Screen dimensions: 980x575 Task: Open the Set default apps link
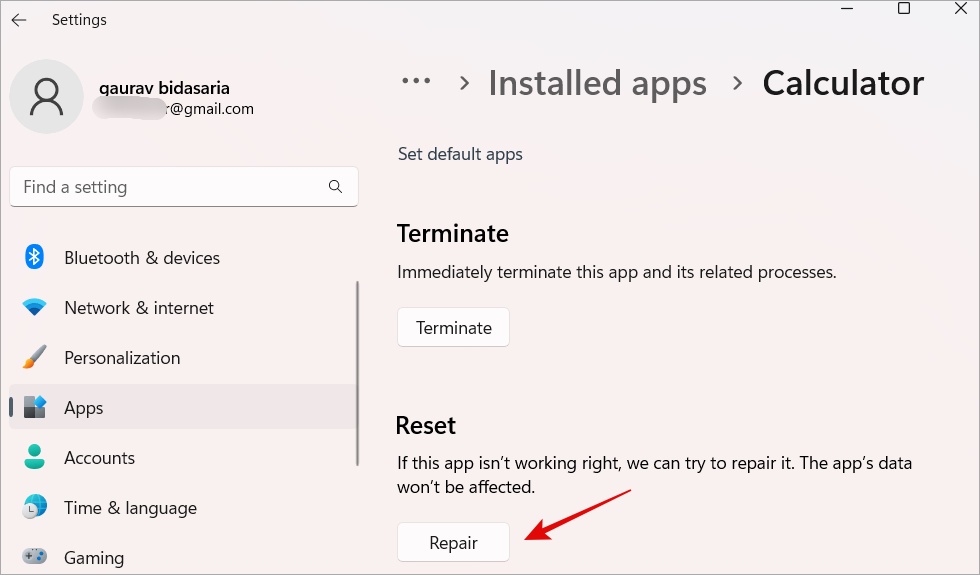tap(460, 154)
